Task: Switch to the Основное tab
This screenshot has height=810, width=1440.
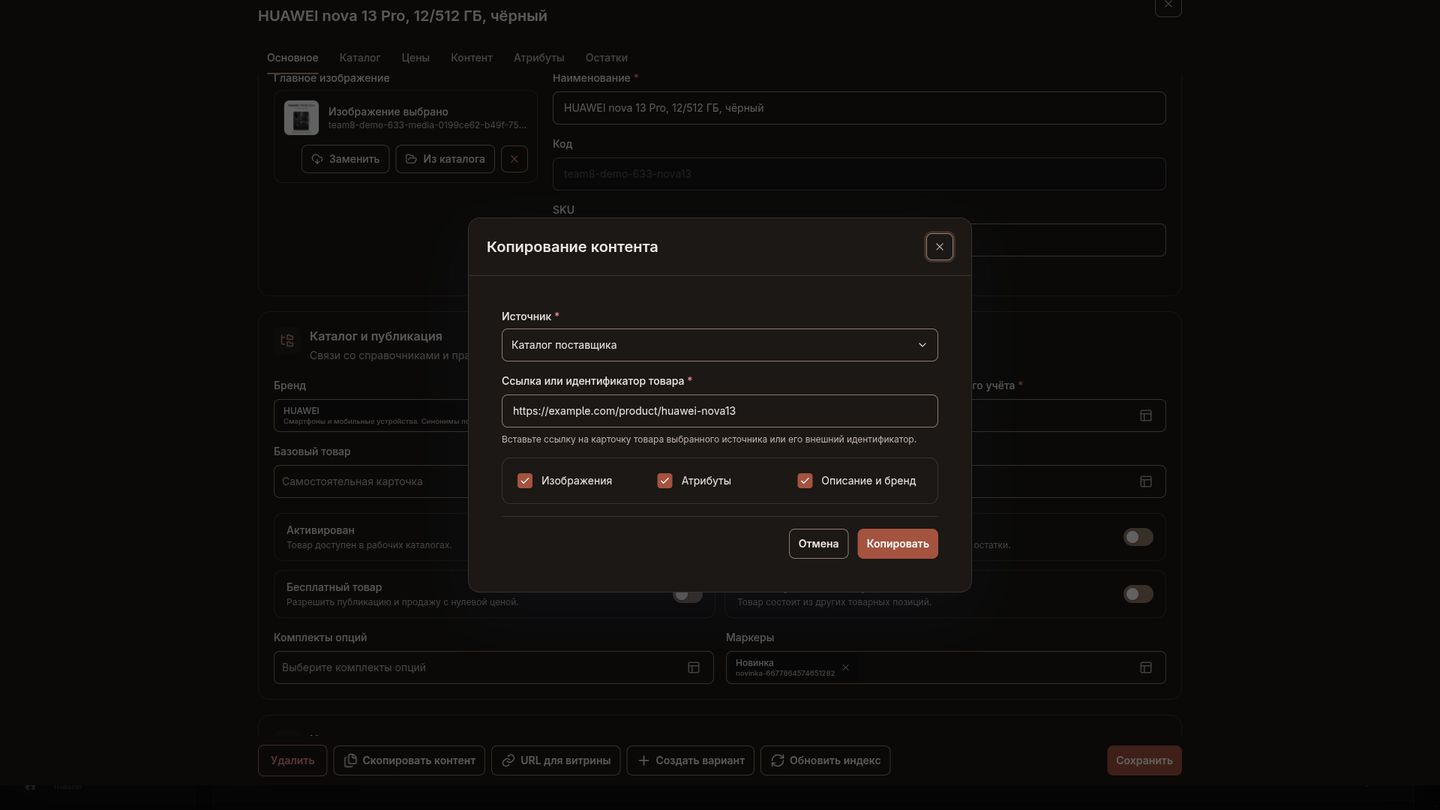Action: (293, 58)
